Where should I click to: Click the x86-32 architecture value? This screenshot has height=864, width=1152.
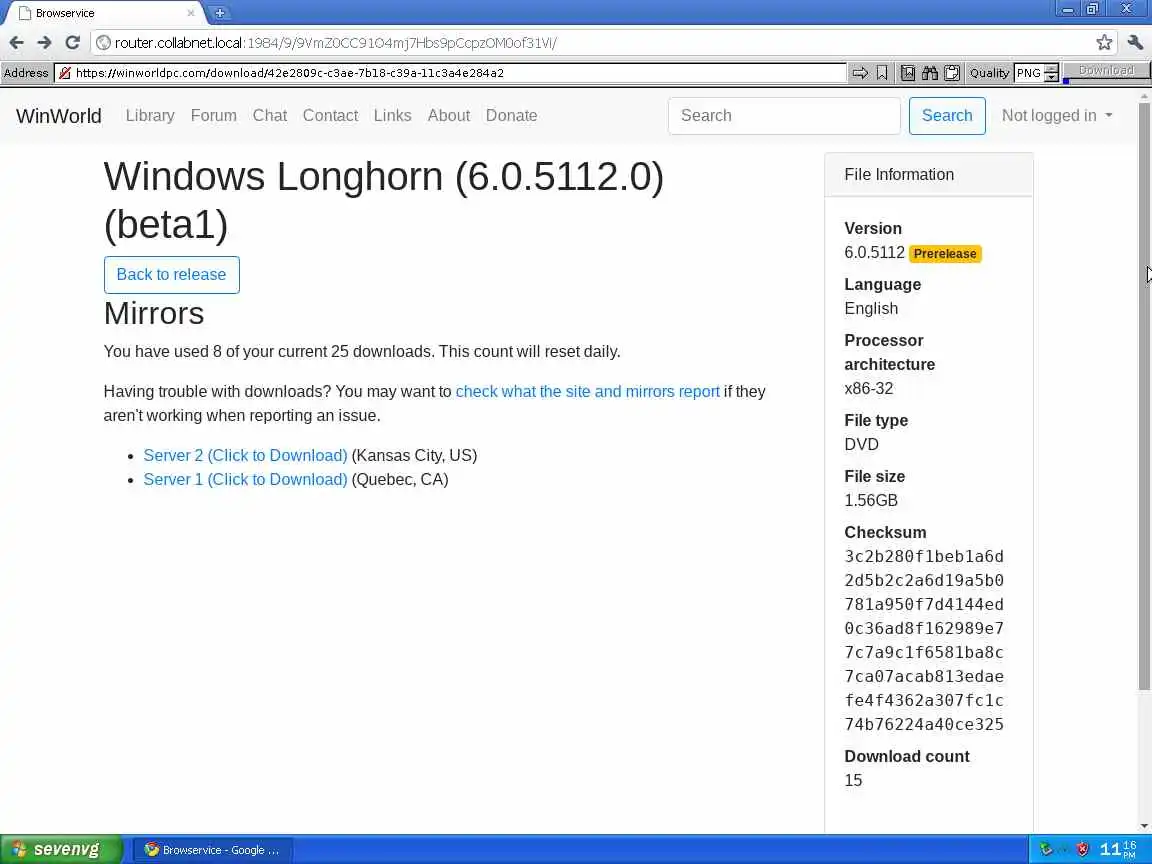click(x=868, y=389)
